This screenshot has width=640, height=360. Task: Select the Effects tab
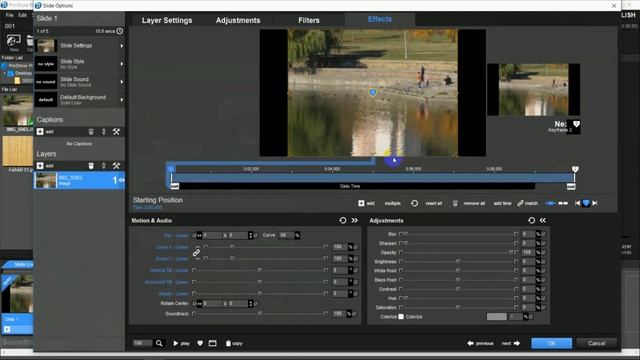pos(380,19)
